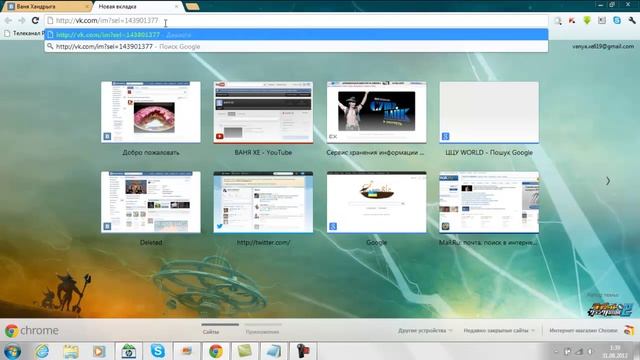Open the orange presentation app in taskbar
Viewport: 640px width, 360px height.
[187, 351]
